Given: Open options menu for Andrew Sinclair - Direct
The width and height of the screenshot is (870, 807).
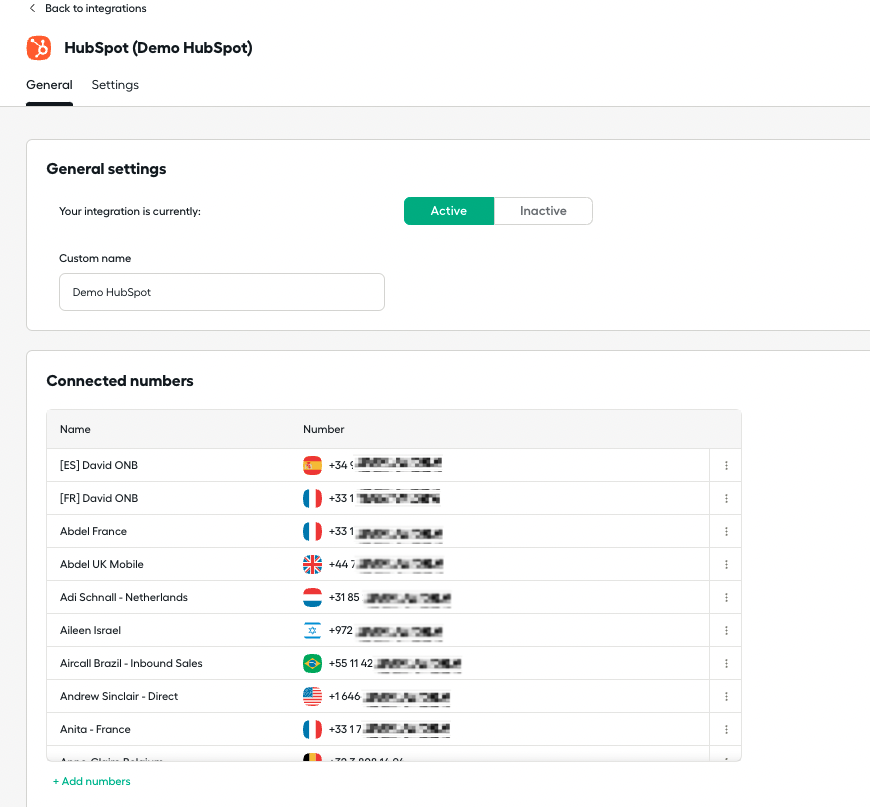Looking at the screenshot, I should point(726,696).
